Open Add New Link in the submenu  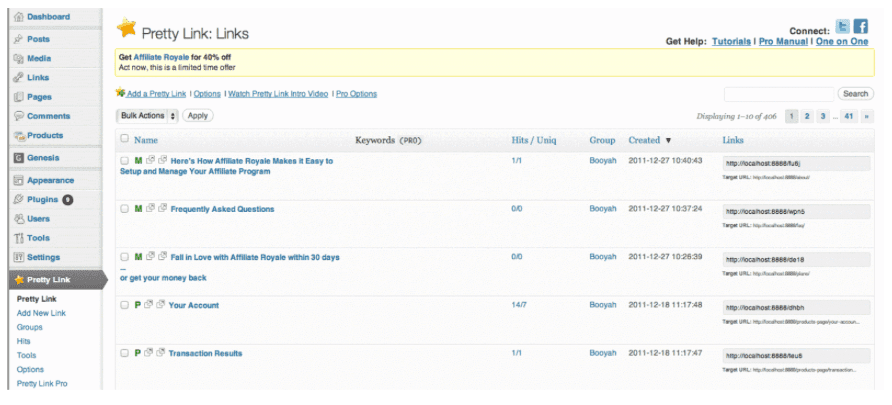tap(41, 313)
